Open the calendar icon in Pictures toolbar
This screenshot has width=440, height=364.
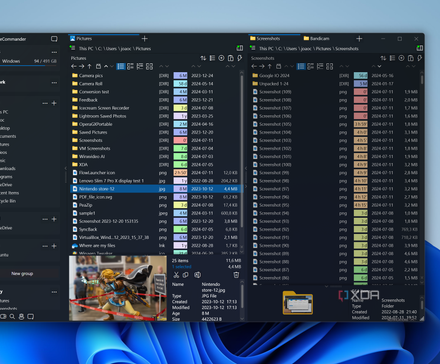[98, 67]
